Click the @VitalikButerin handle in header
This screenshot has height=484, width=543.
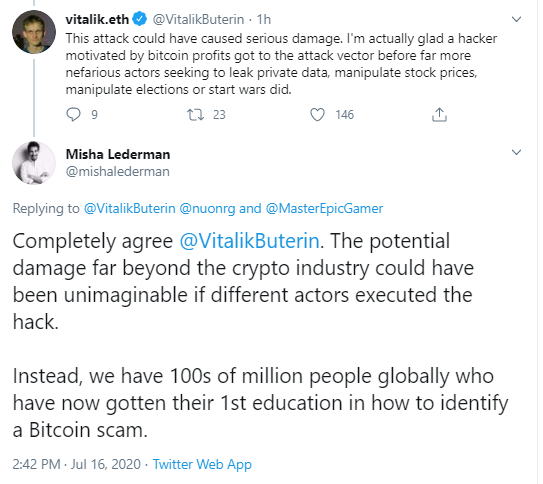(x=198, y=19)
